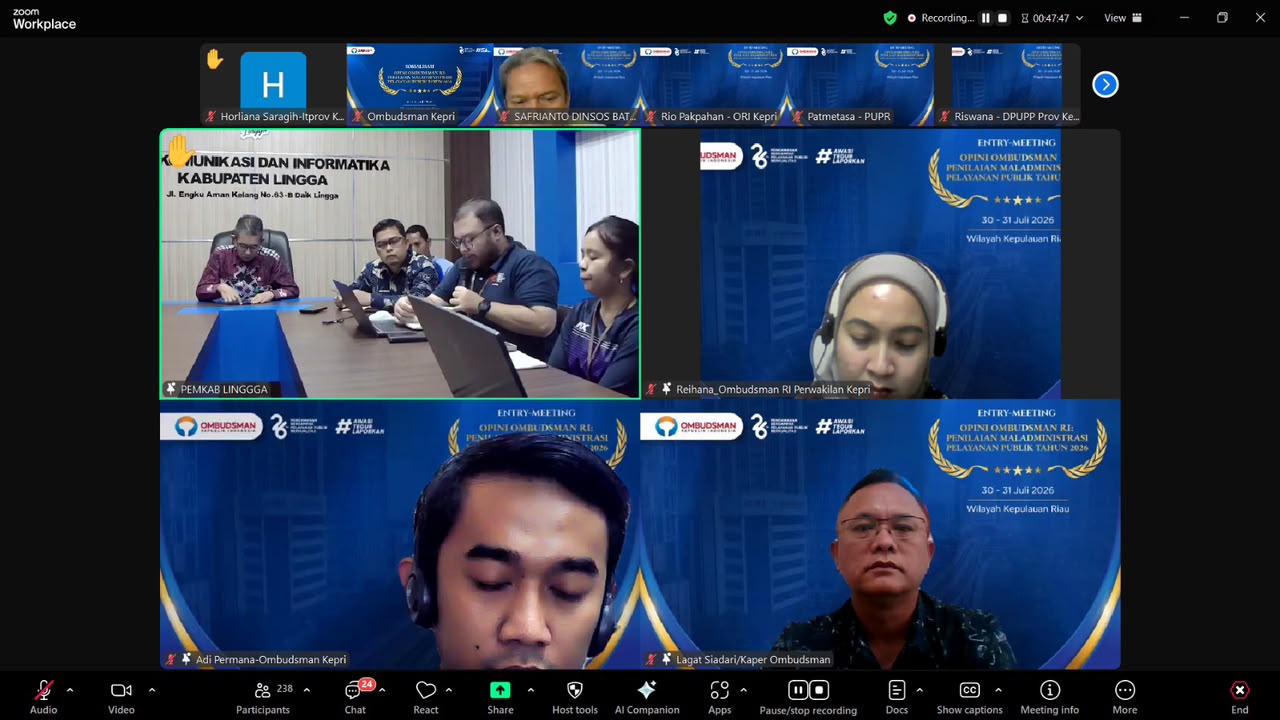Select Horliana Saragih participant thumbnail
The width and height of the screenshot is (1280, 720).
(273, 85)
